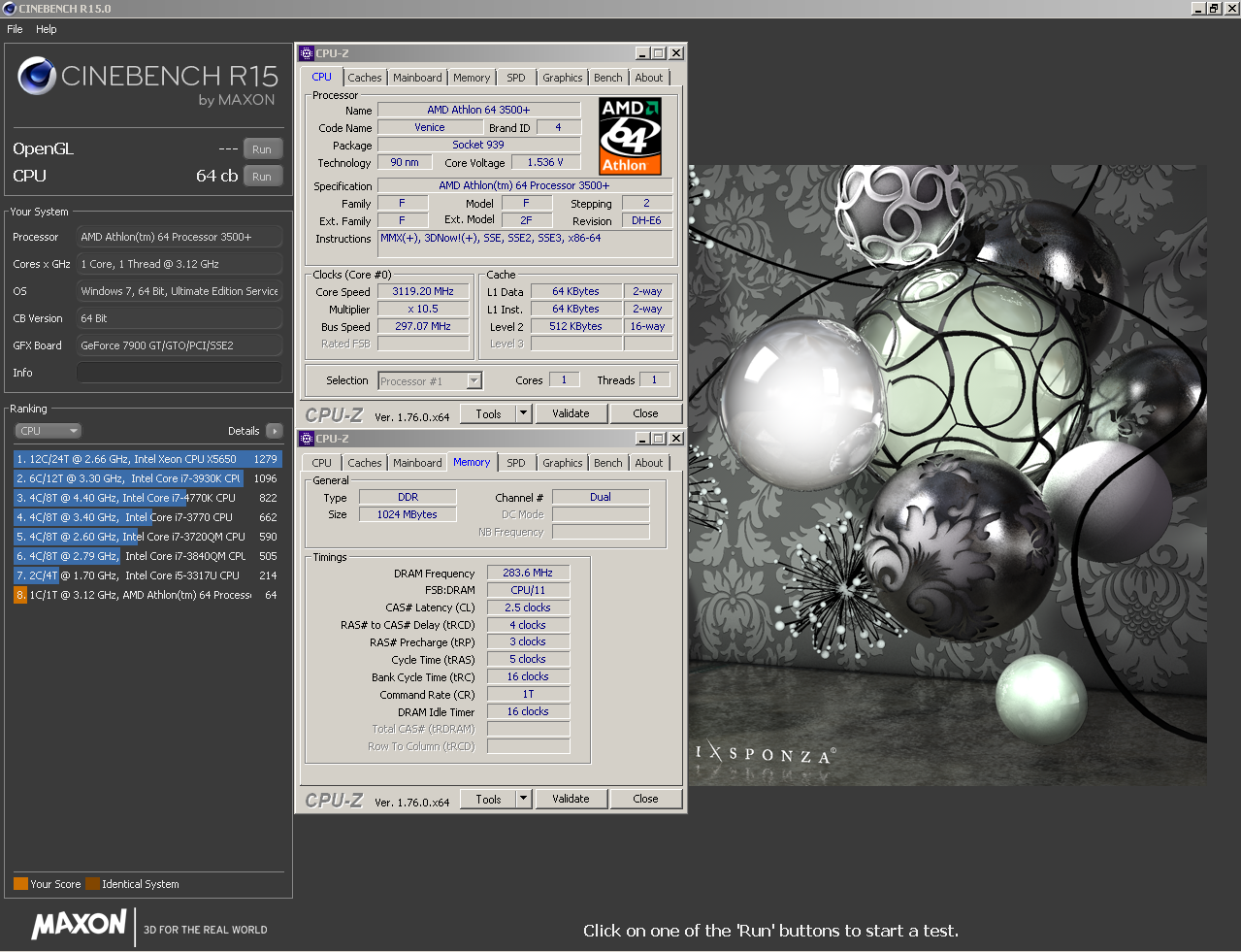Run the CPU benchmark test

(262, 177)
